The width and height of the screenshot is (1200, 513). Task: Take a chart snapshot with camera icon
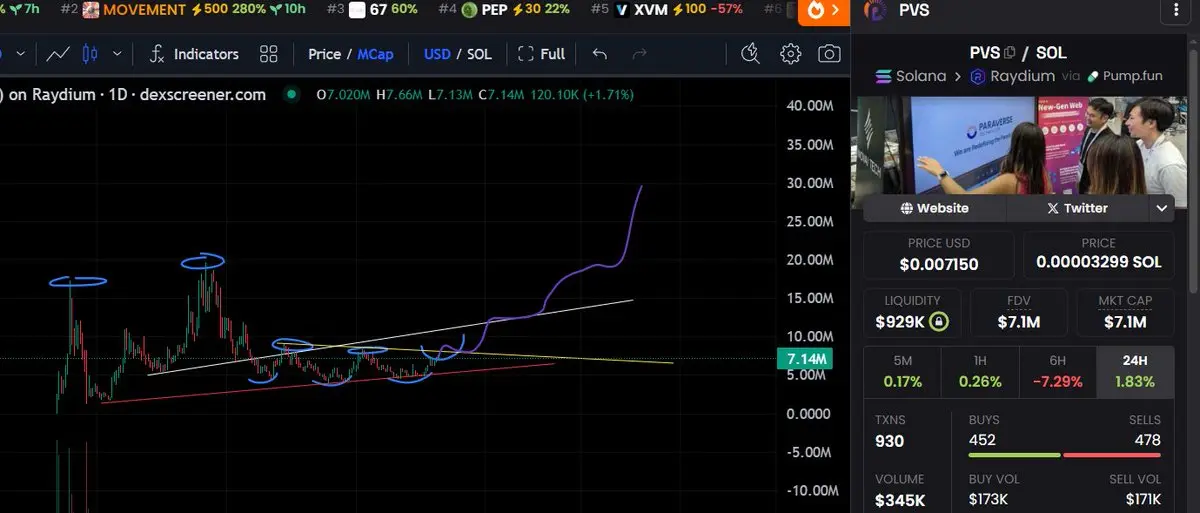click(829, 54)
